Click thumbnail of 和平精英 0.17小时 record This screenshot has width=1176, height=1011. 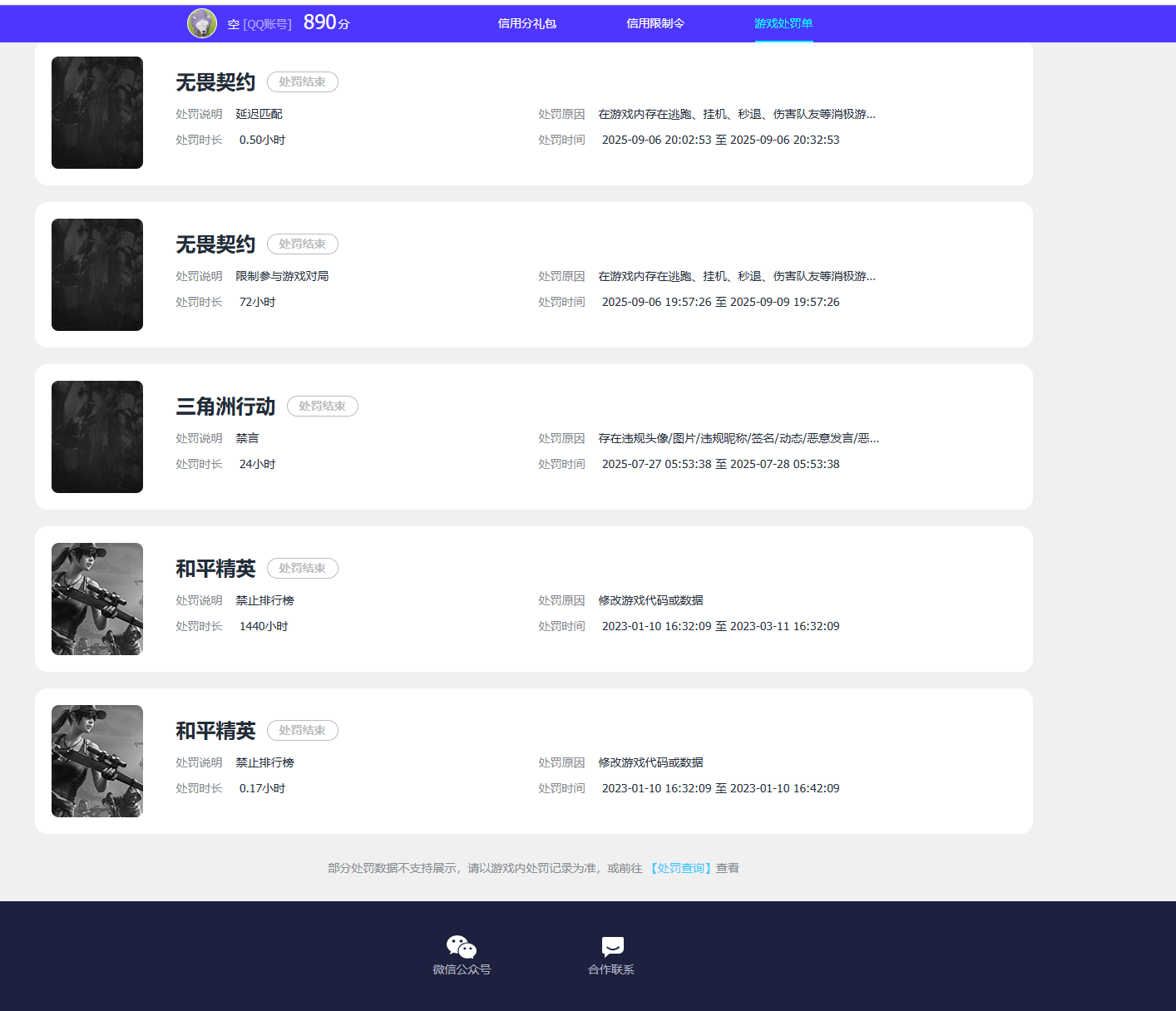point(97,761)
